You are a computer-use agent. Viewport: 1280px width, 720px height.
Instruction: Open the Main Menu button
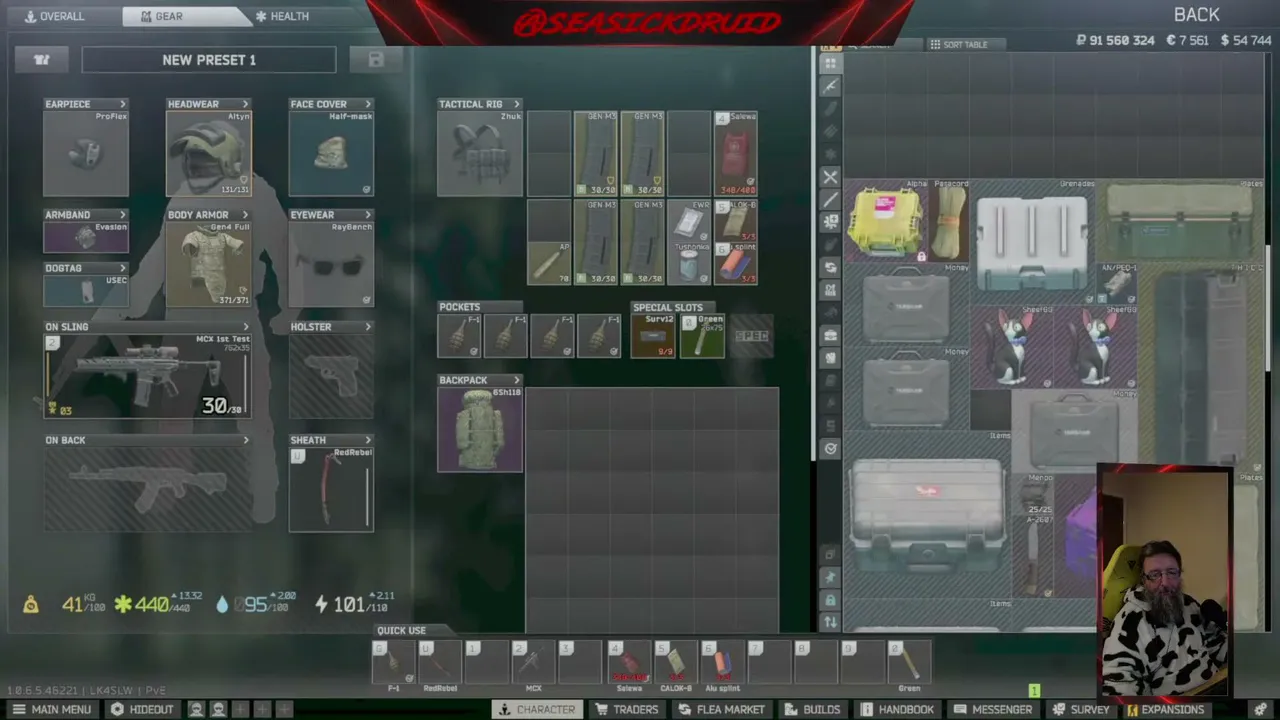point(51,709)
